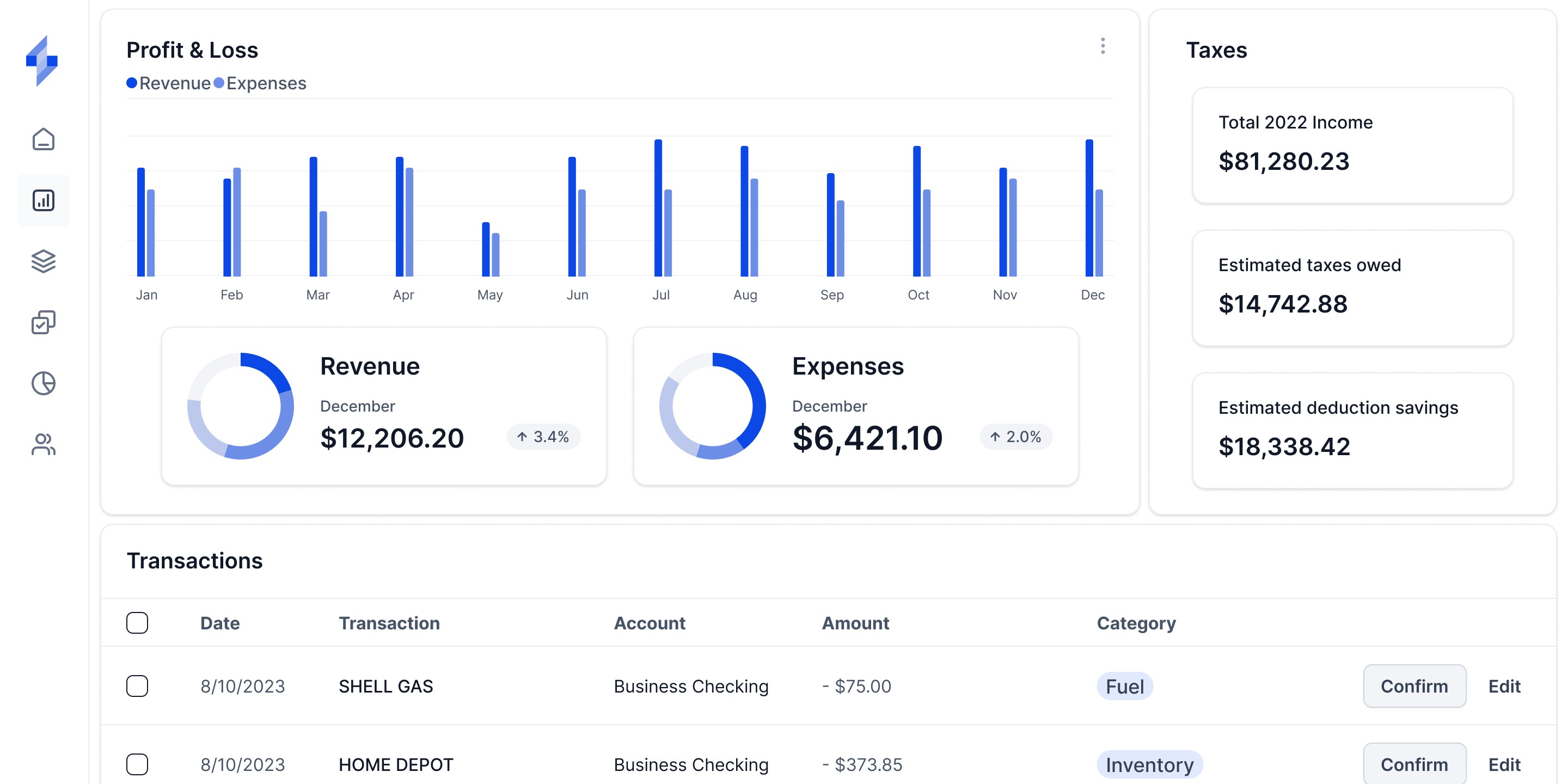The height and width of the screenshot is (784, 1568).
Task: Select the bar chart analytics icon
Action: pyautogui.click(x=43, y=200)
